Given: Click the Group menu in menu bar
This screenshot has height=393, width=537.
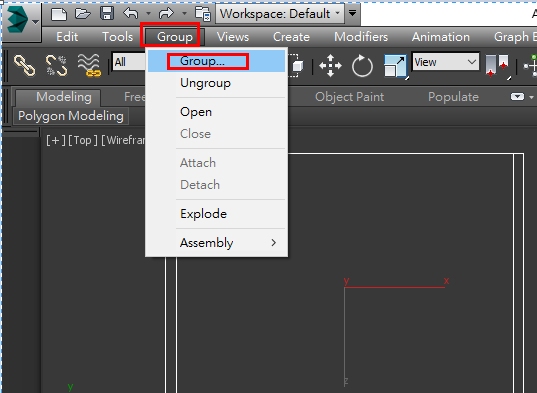Looking at the screenshot, I should coord(175,37).
